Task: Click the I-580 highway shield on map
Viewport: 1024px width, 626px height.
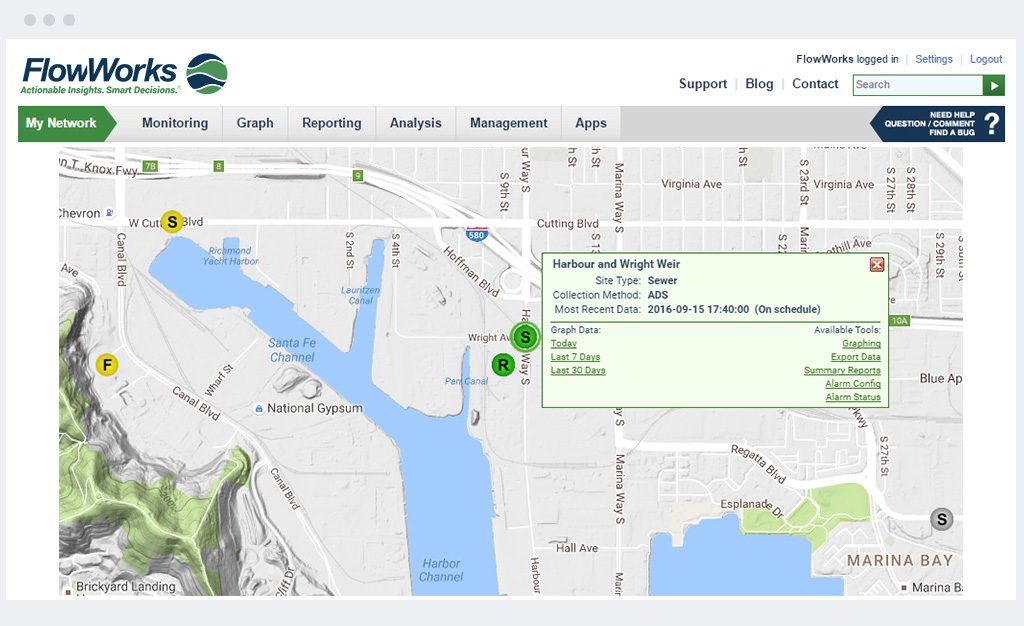Action: pos(477,234)
